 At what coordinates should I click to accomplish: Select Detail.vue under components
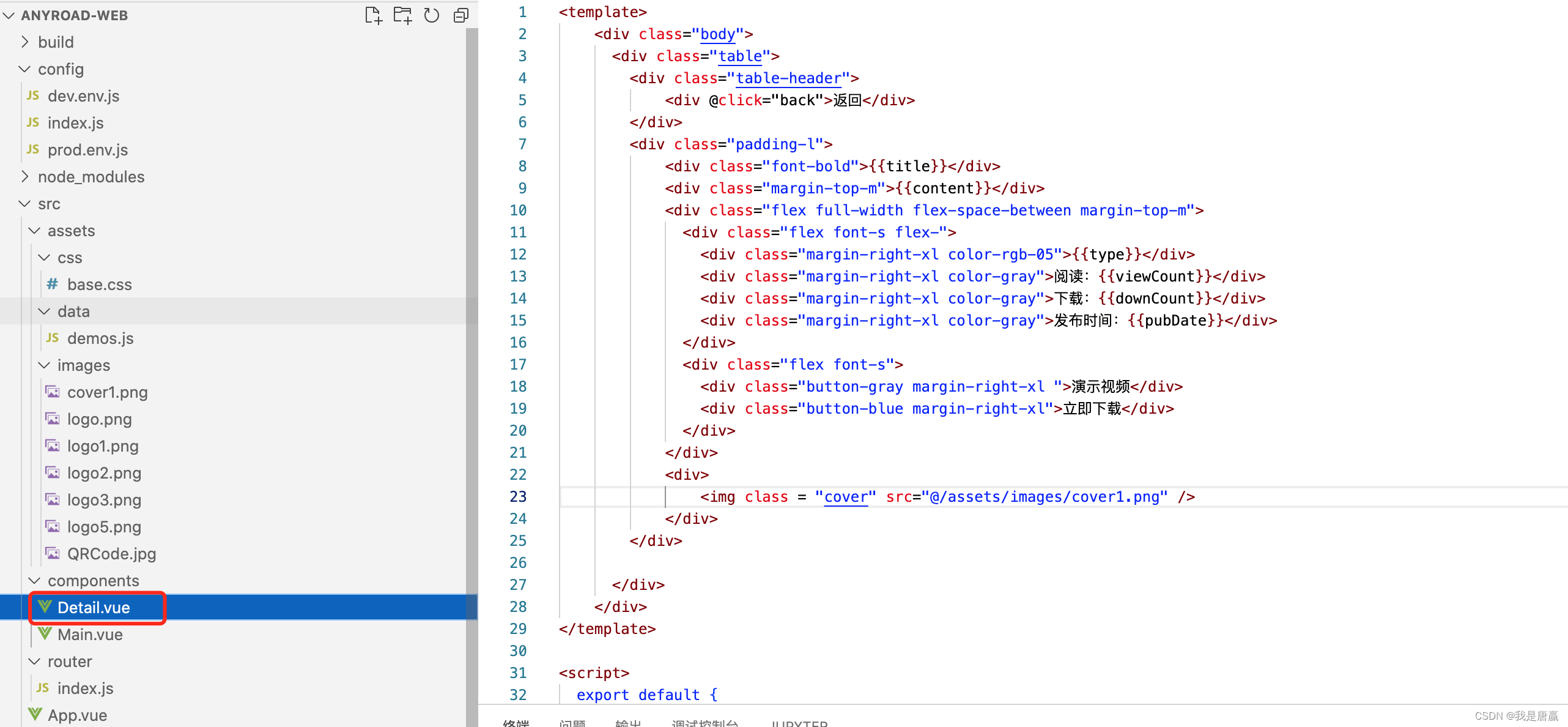94,607
